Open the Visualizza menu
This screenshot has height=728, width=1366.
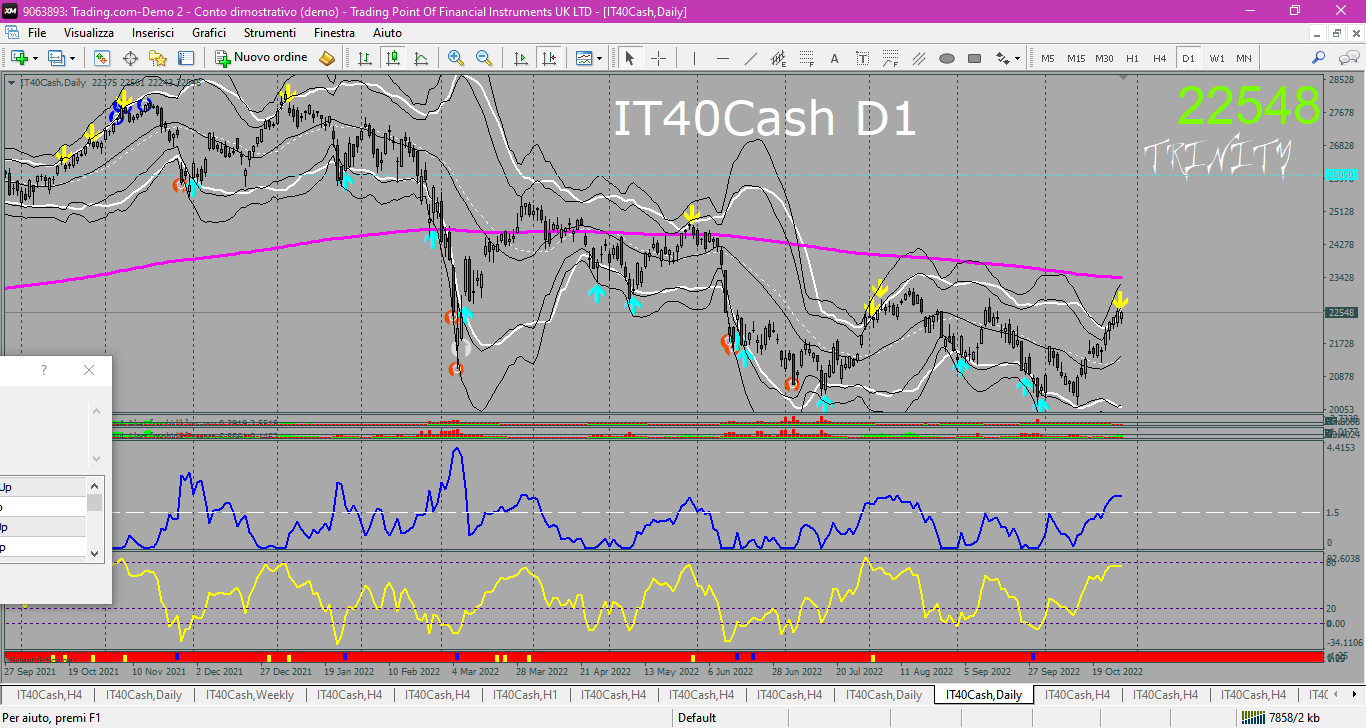89,33
